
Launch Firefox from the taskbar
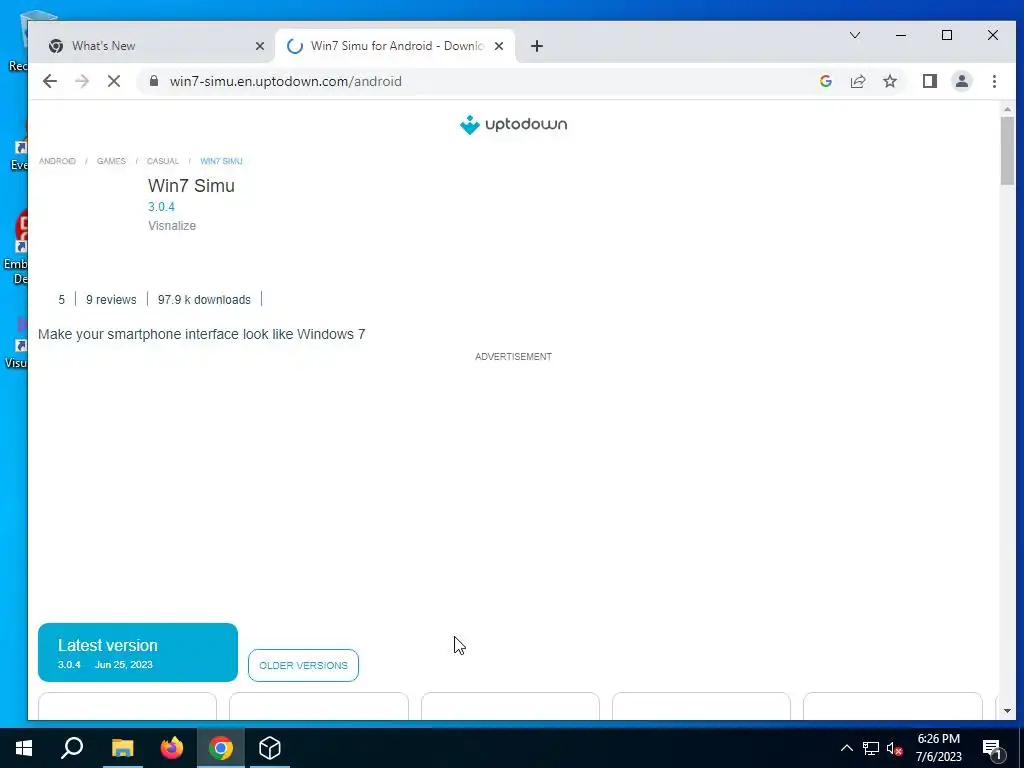[172, 748]
